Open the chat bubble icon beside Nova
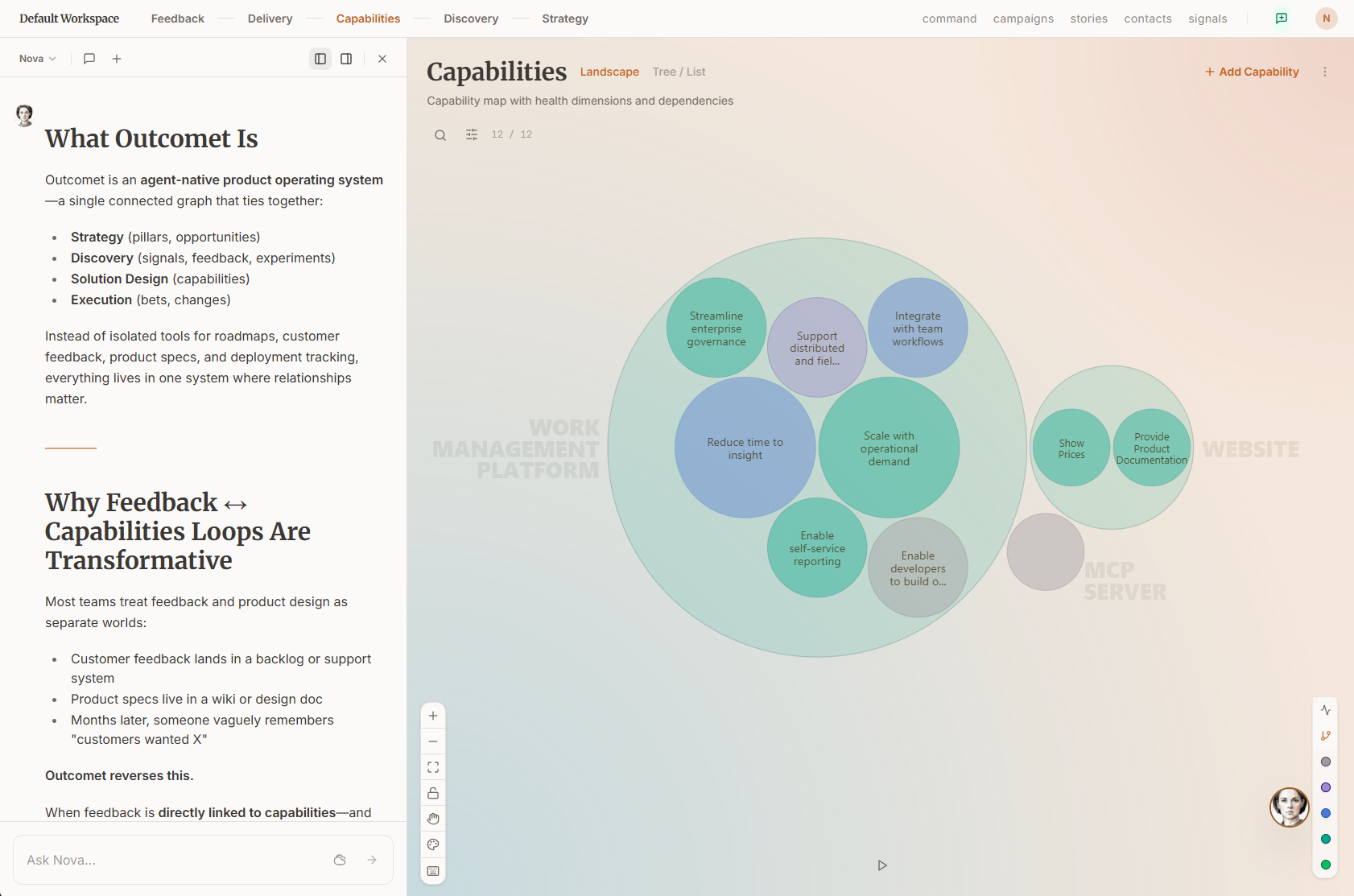 89,59
